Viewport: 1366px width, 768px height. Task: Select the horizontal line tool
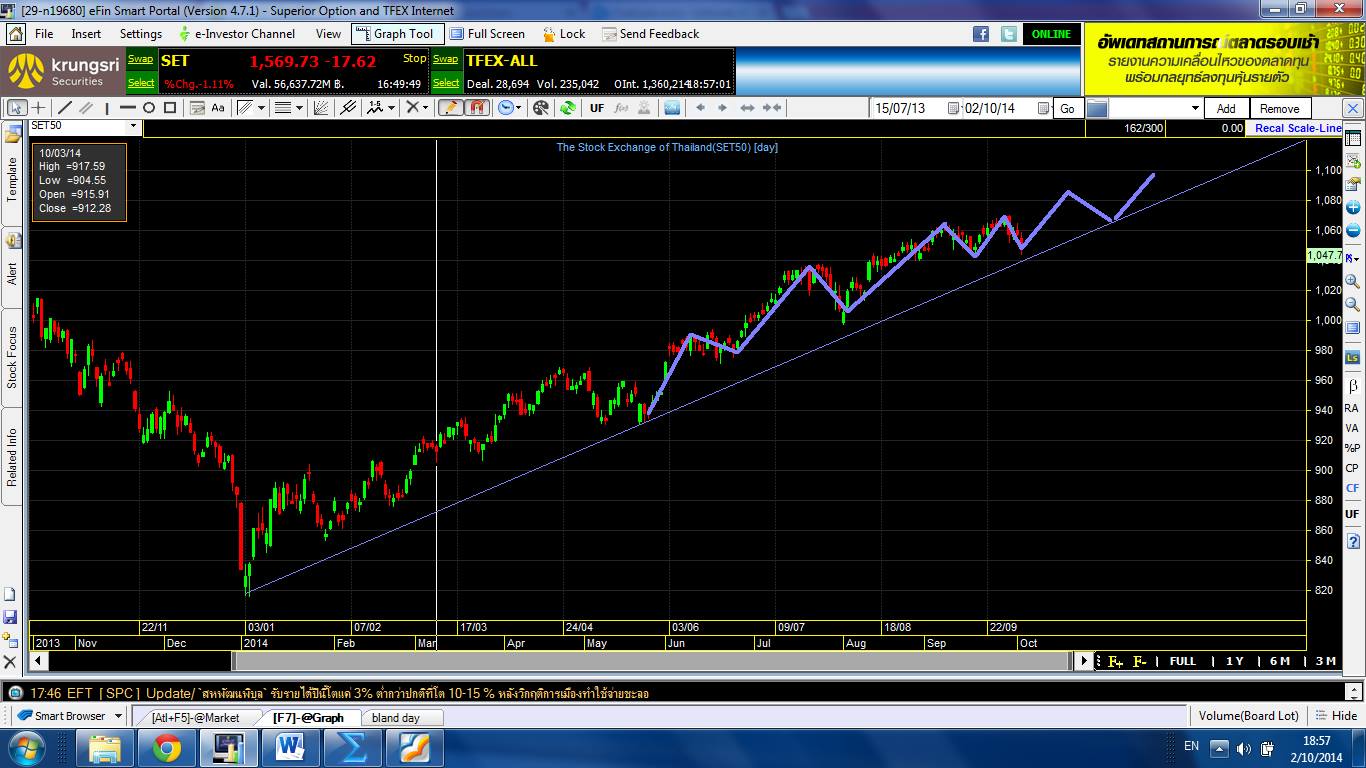(128, 108)
